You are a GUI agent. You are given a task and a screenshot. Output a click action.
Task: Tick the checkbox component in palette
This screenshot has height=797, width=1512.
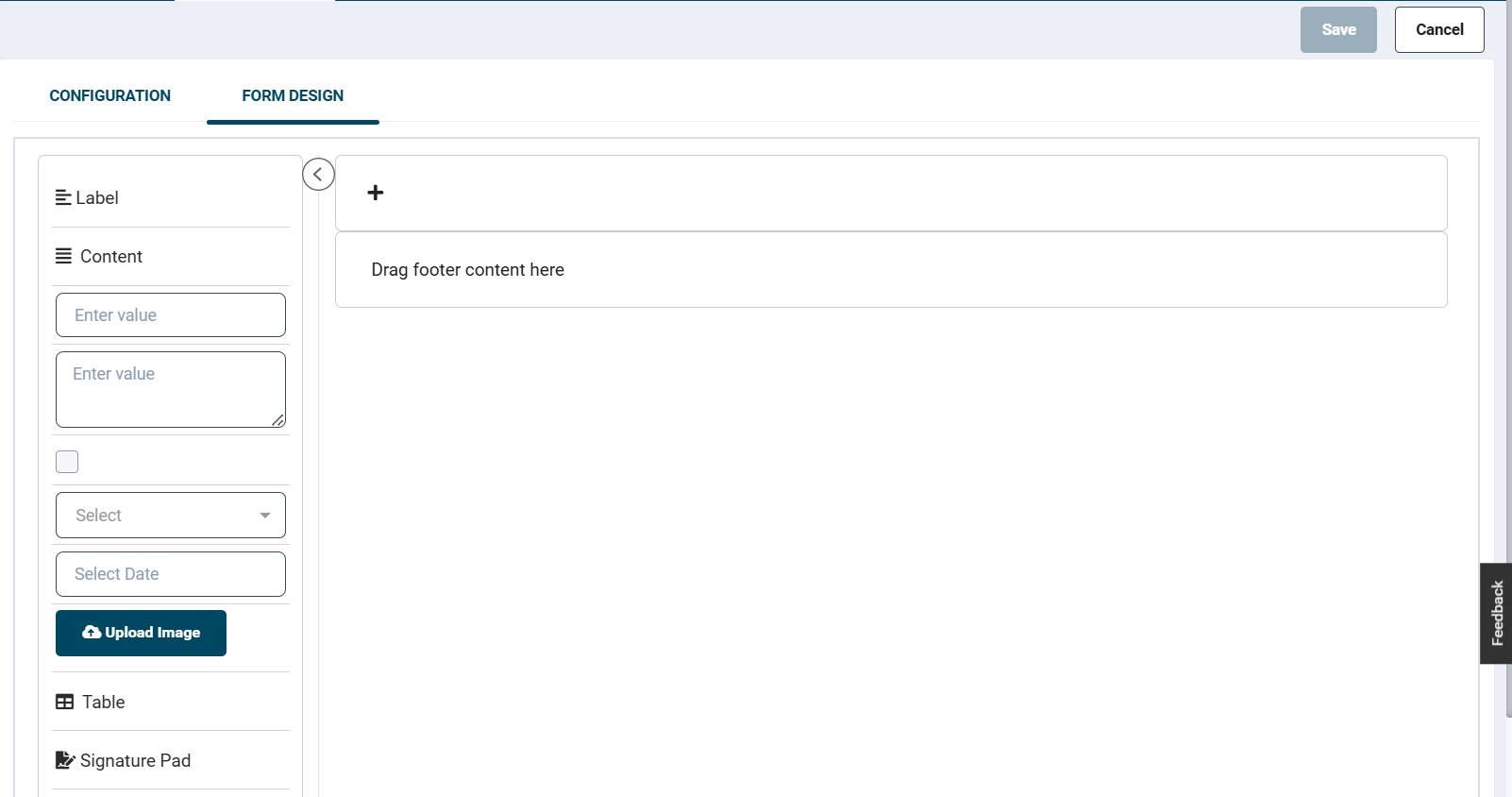[67, 462]
